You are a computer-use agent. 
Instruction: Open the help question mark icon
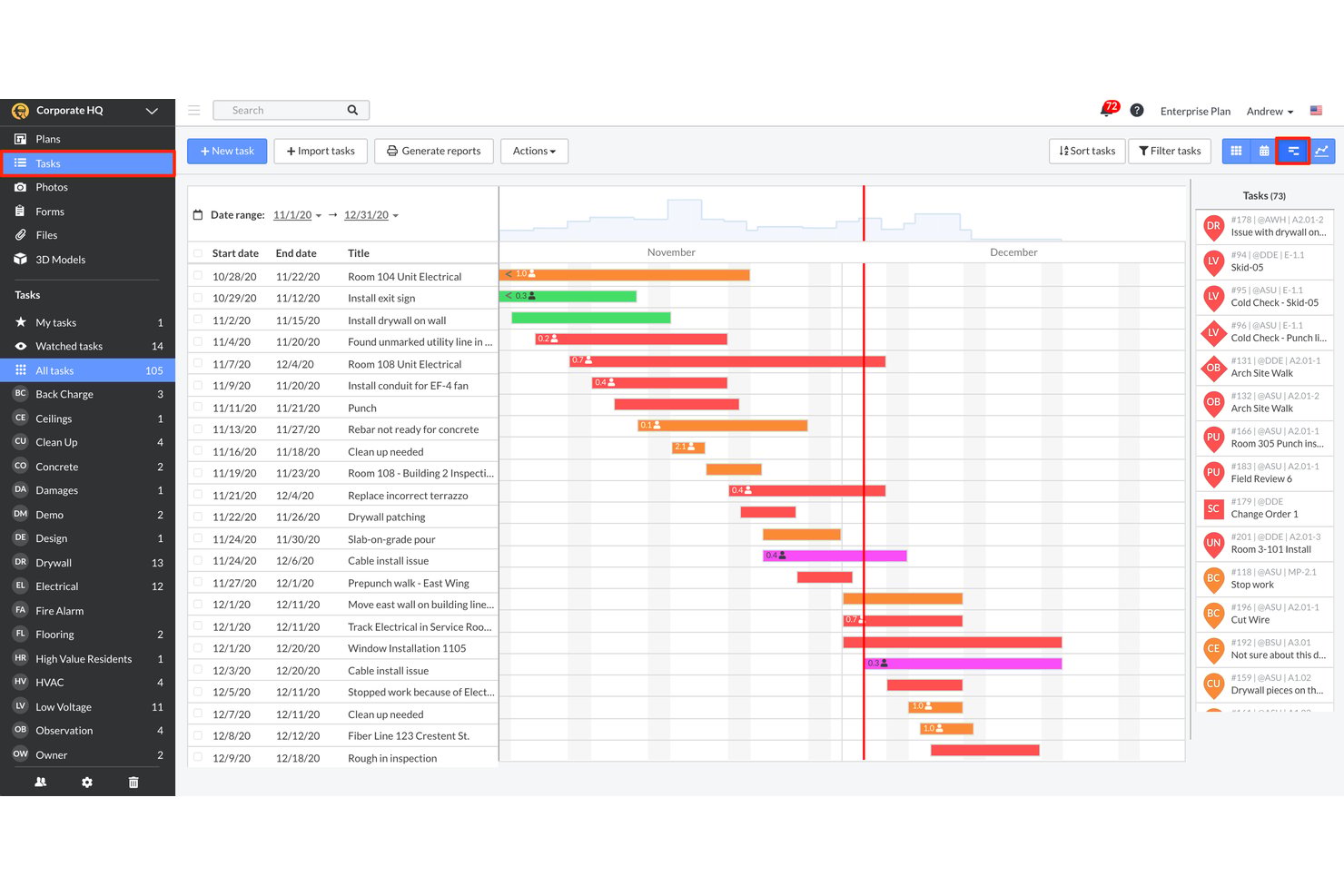(1137, 111)
